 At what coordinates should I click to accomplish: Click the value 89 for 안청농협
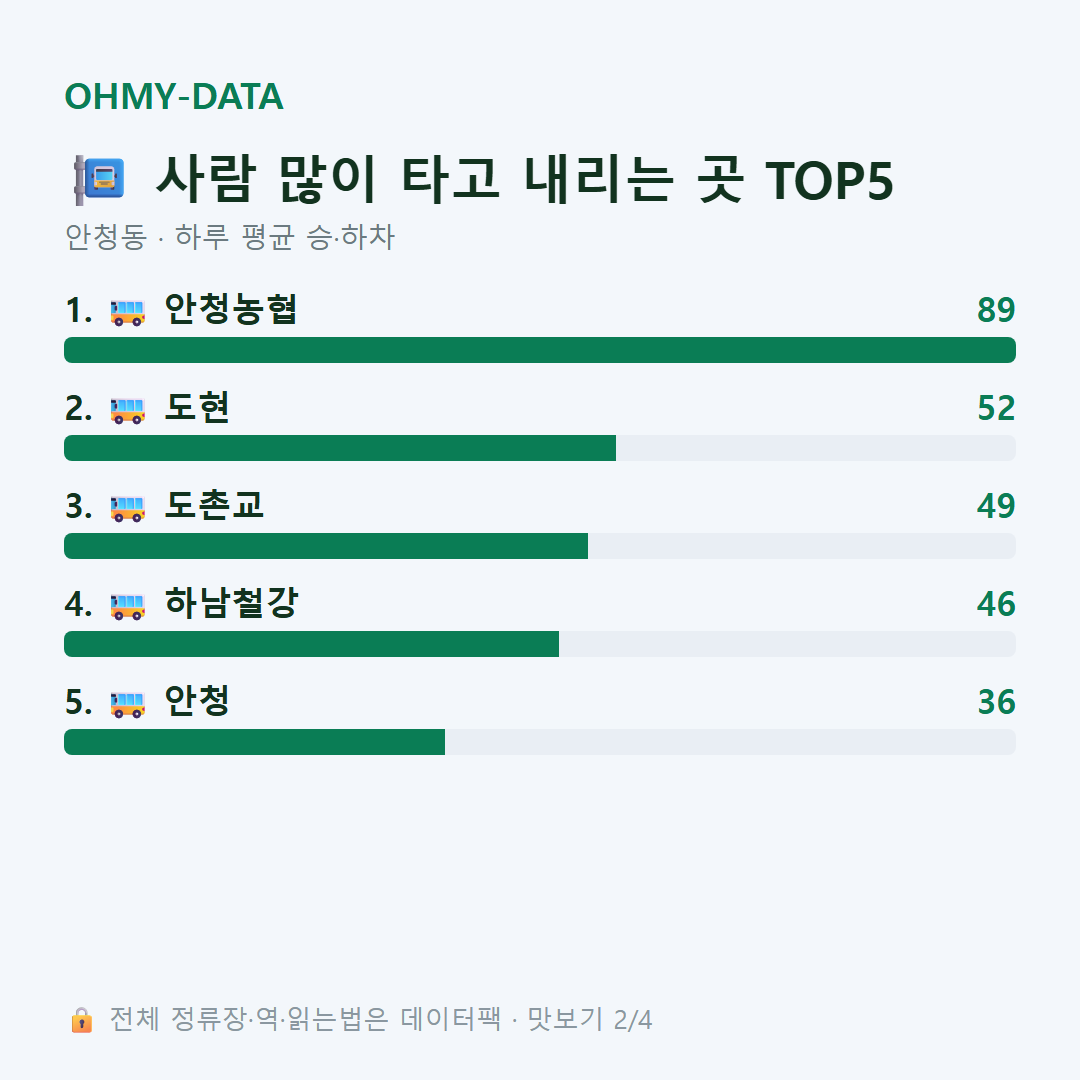tap(996, 310)
